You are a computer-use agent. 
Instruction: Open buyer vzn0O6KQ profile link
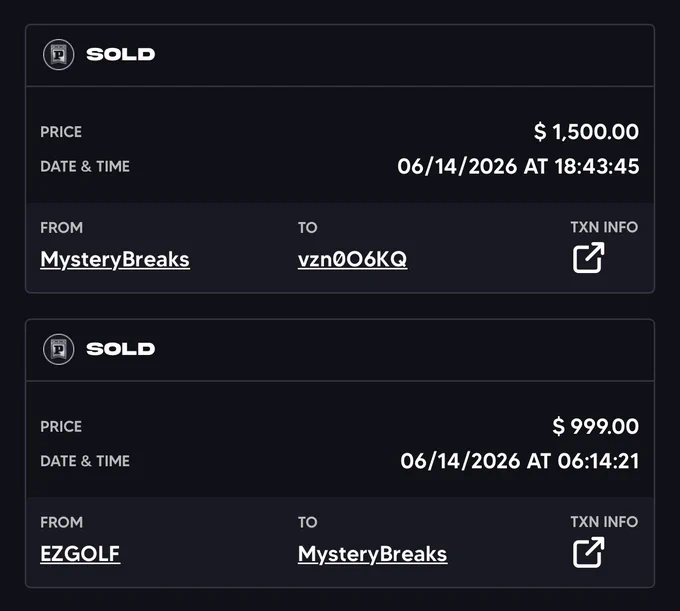(x=352, y=259)
